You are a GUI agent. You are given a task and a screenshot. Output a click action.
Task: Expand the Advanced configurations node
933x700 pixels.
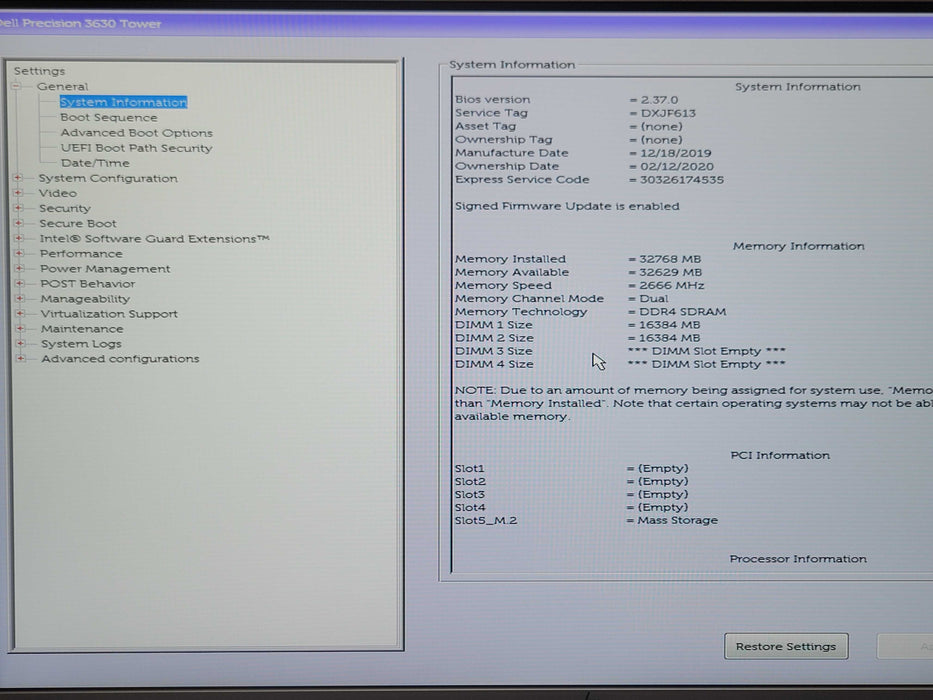(x=21, y=358)
